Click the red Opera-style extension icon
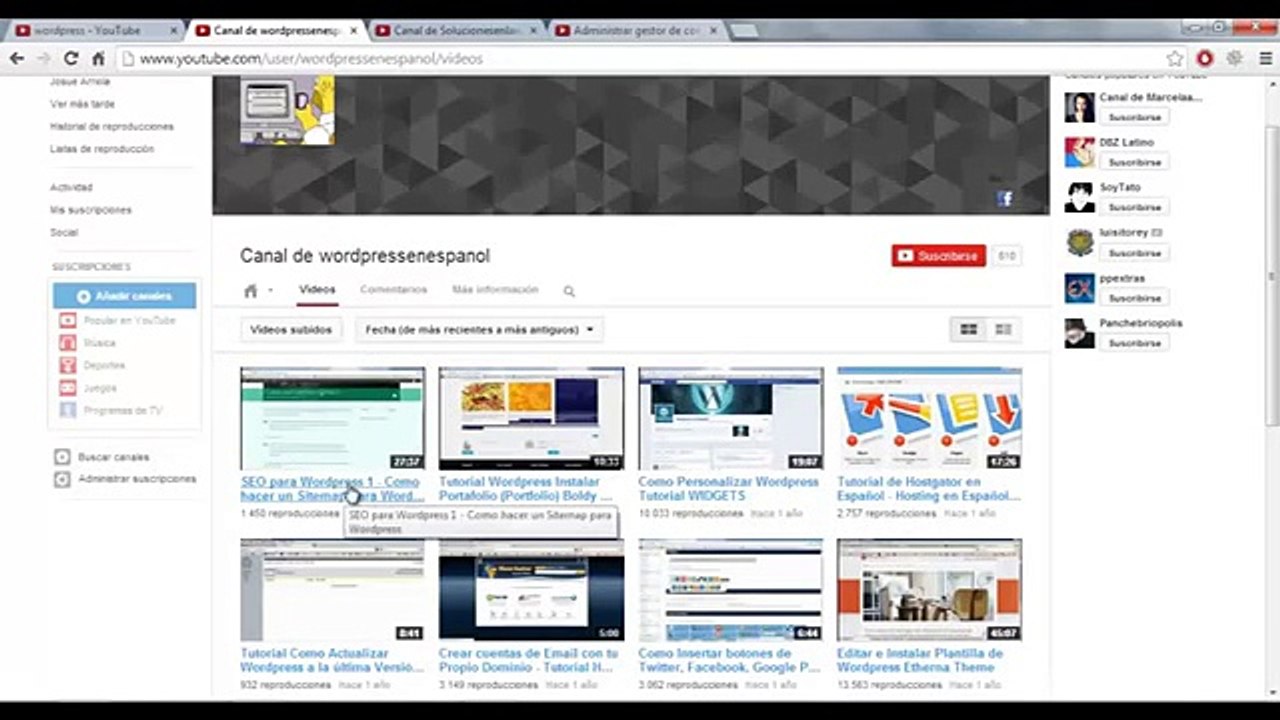The width and height of the screenshot is (1280, 720). coord(1205,59)
